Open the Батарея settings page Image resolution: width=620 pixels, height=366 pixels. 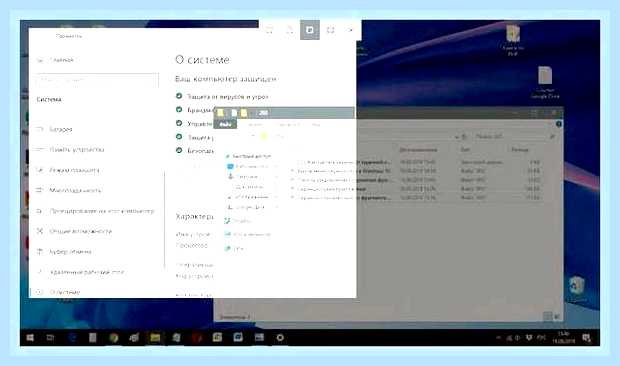point(61,129)
